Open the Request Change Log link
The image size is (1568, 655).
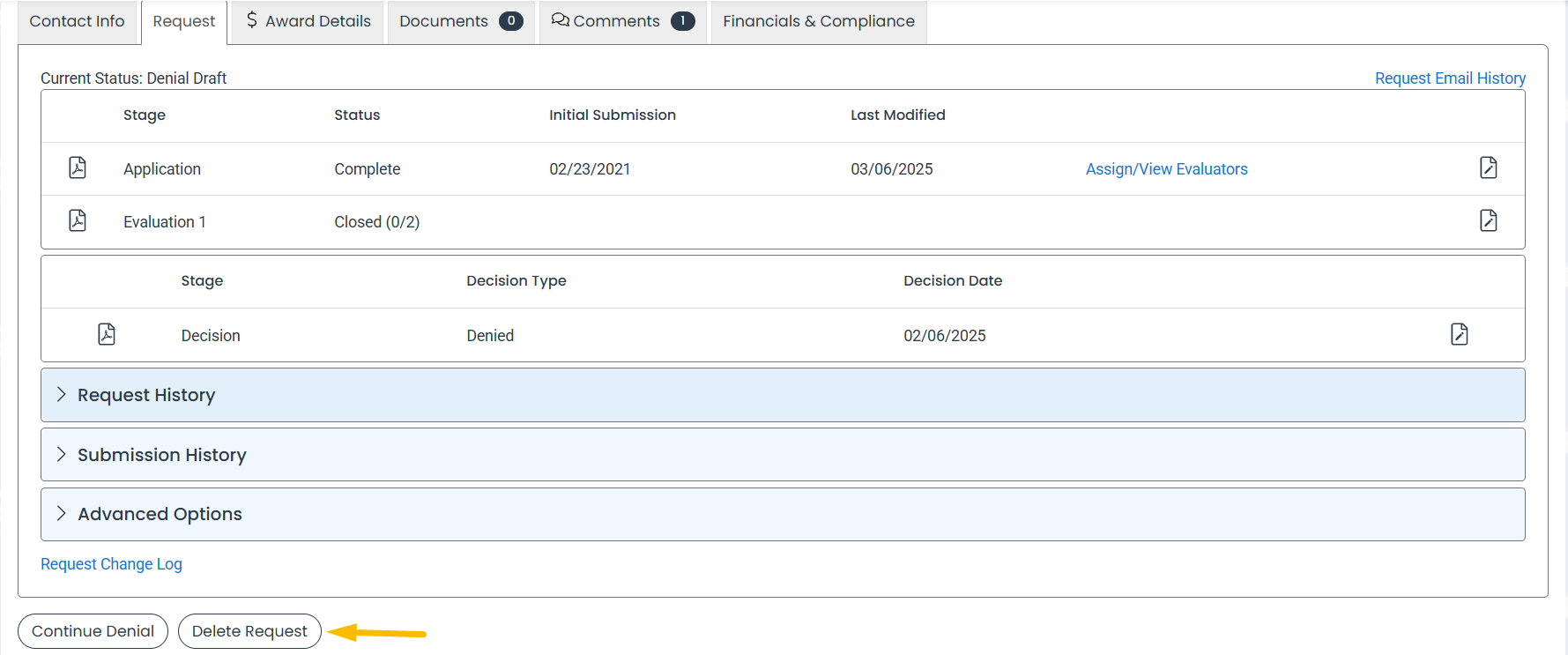click(x=111, y=564)
